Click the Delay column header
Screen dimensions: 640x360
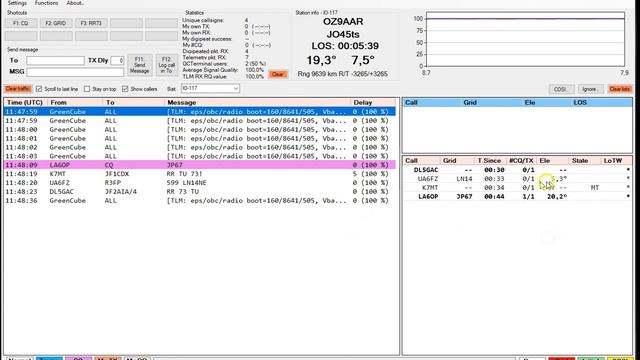point(373,102)
